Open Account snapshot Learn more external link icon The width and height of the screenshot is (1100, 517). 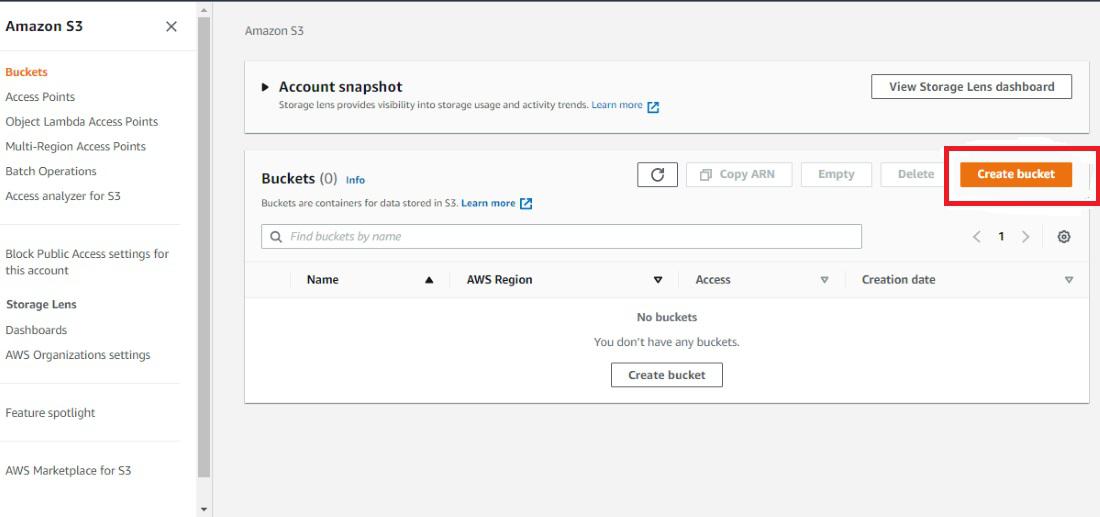coord(653,107)
